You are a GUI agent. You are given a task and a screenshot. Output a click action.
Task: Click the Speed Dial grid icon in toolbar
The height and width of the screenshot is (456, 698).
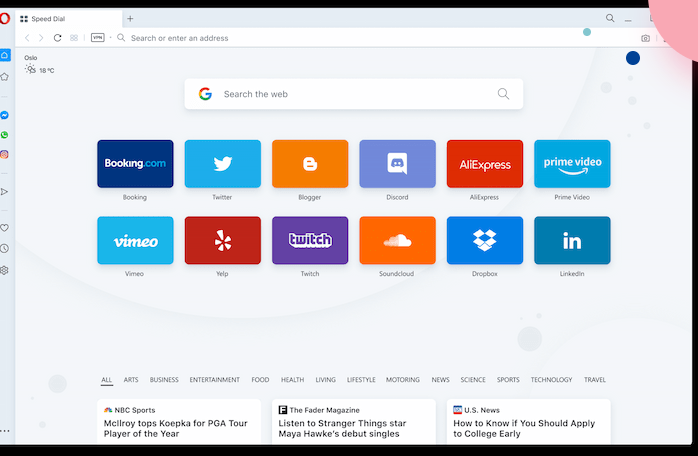point(74,38)
